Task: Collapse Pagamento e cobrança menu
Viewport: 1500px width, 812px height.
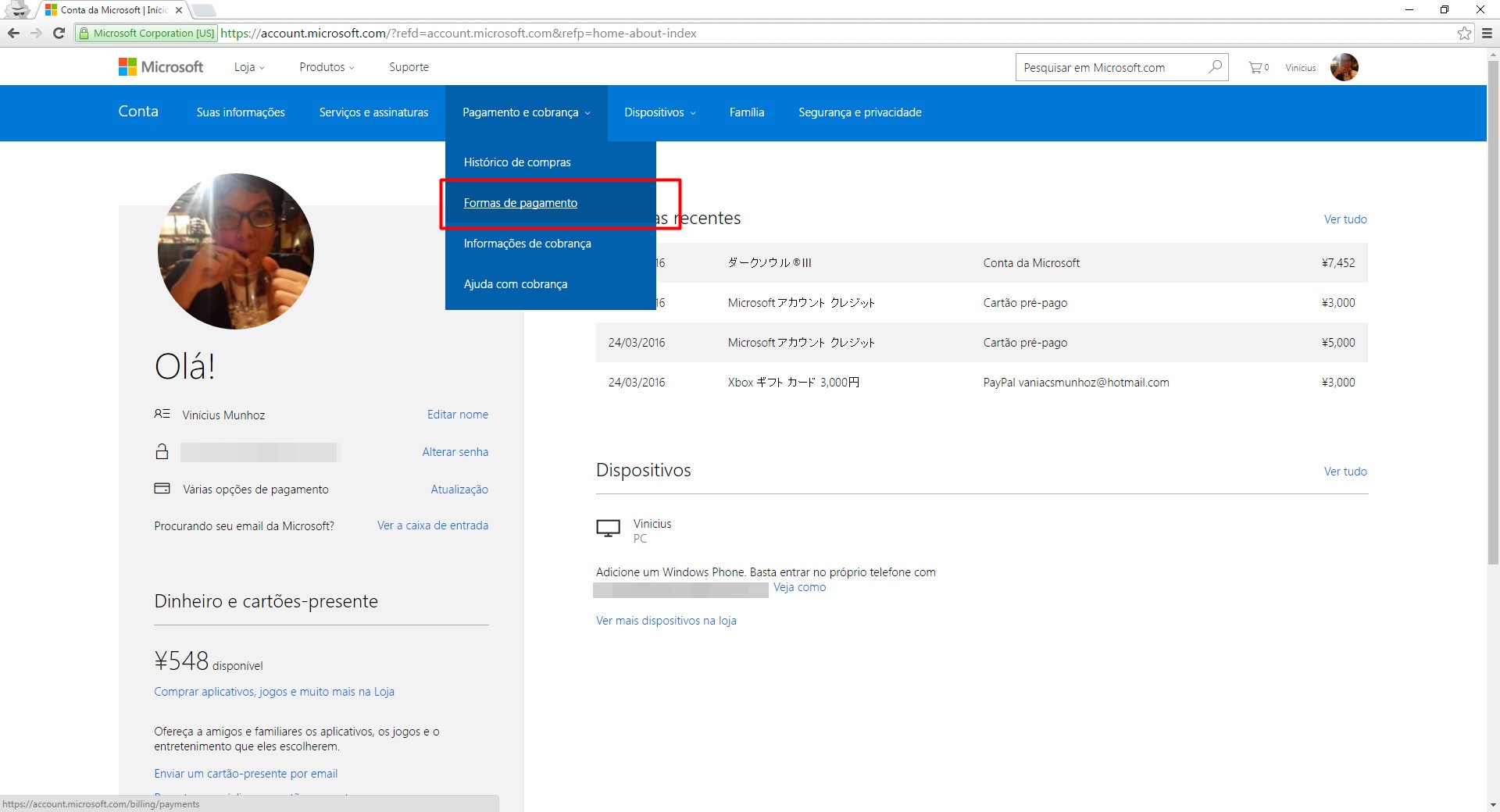Action: 526,112
